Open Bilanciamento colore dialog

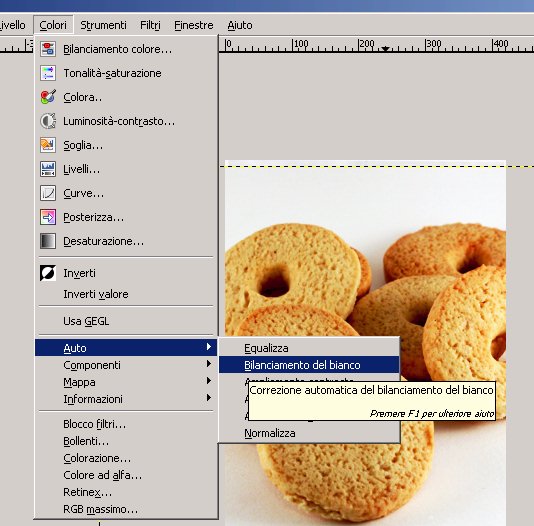click(126, 49)
